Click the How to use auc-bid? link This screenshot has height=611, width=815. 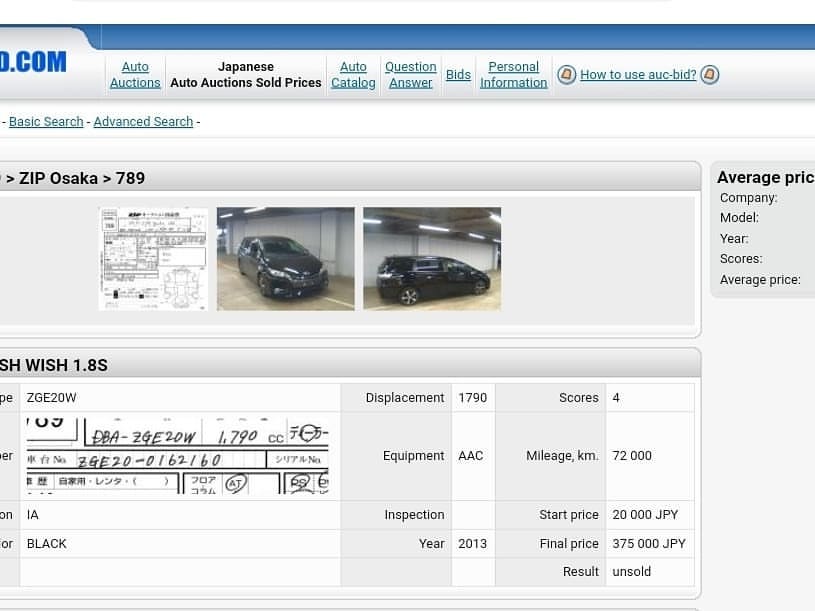638,74
